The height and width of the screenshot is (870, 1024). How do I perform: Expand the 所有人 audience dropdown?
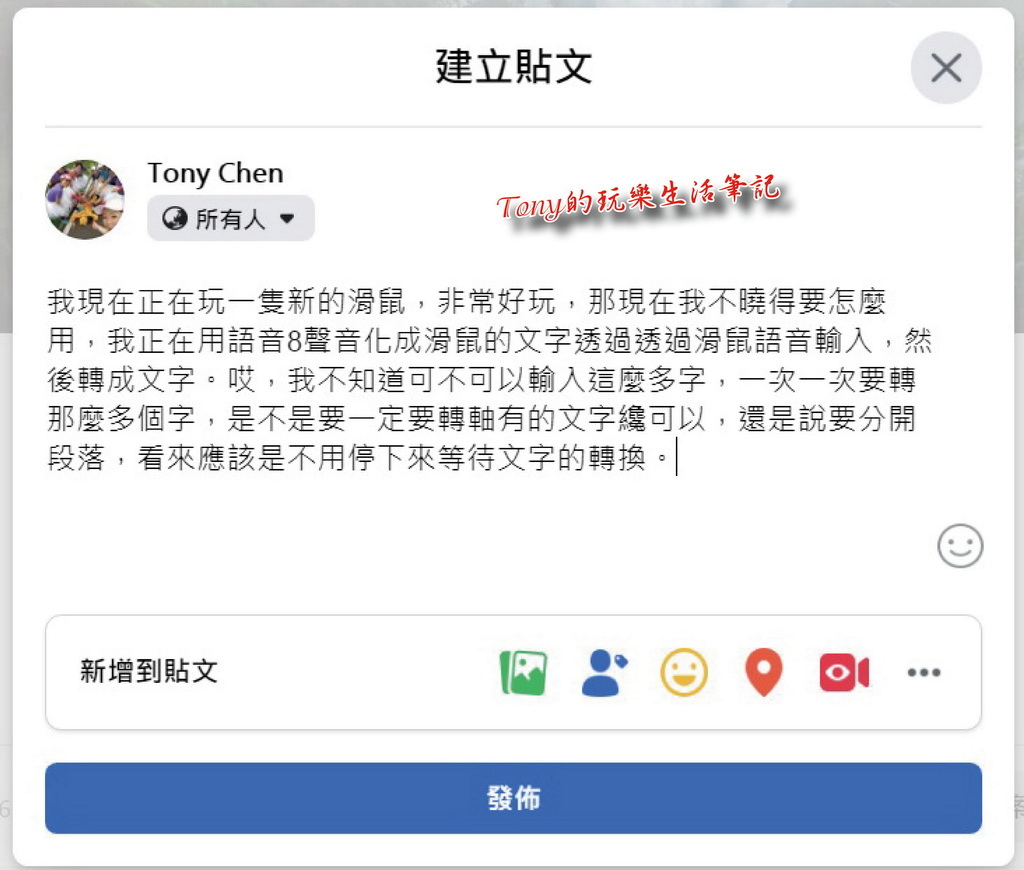click(231, 218)
